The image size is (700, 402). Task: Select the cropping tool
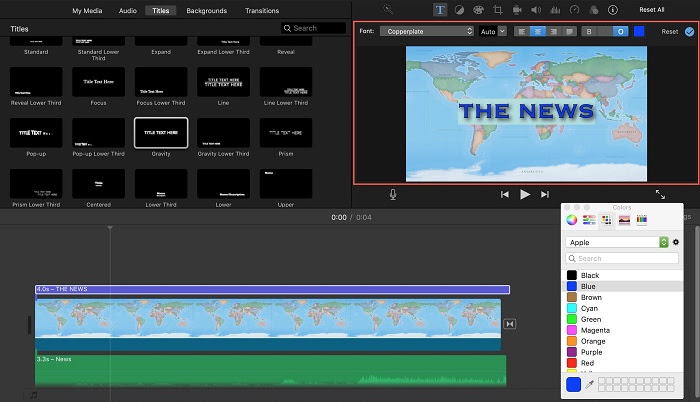coord(498,10)
